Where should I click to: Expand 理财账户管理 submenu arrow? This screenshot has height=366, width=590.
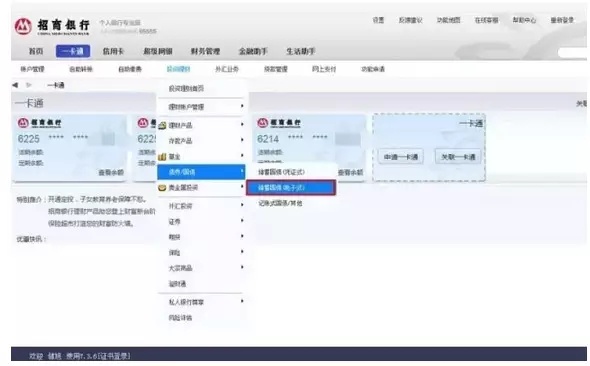tap(242, 106)
